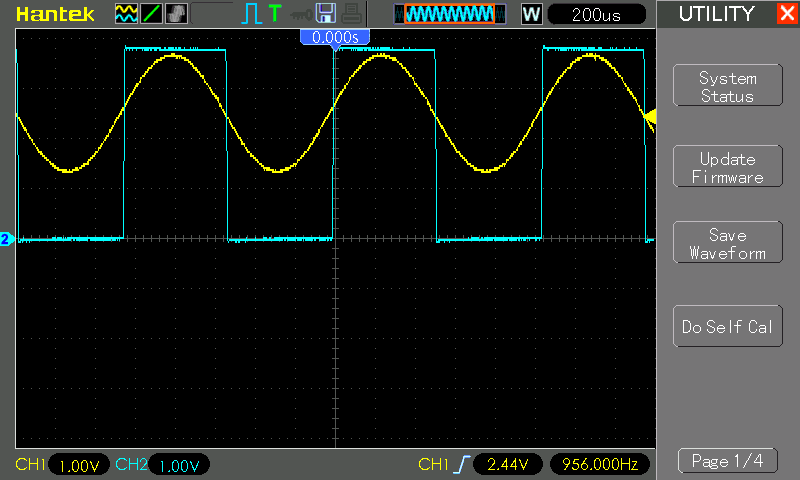Click the gray key lock icon
This screenshot has height=480, width=800.
[301, 15]
